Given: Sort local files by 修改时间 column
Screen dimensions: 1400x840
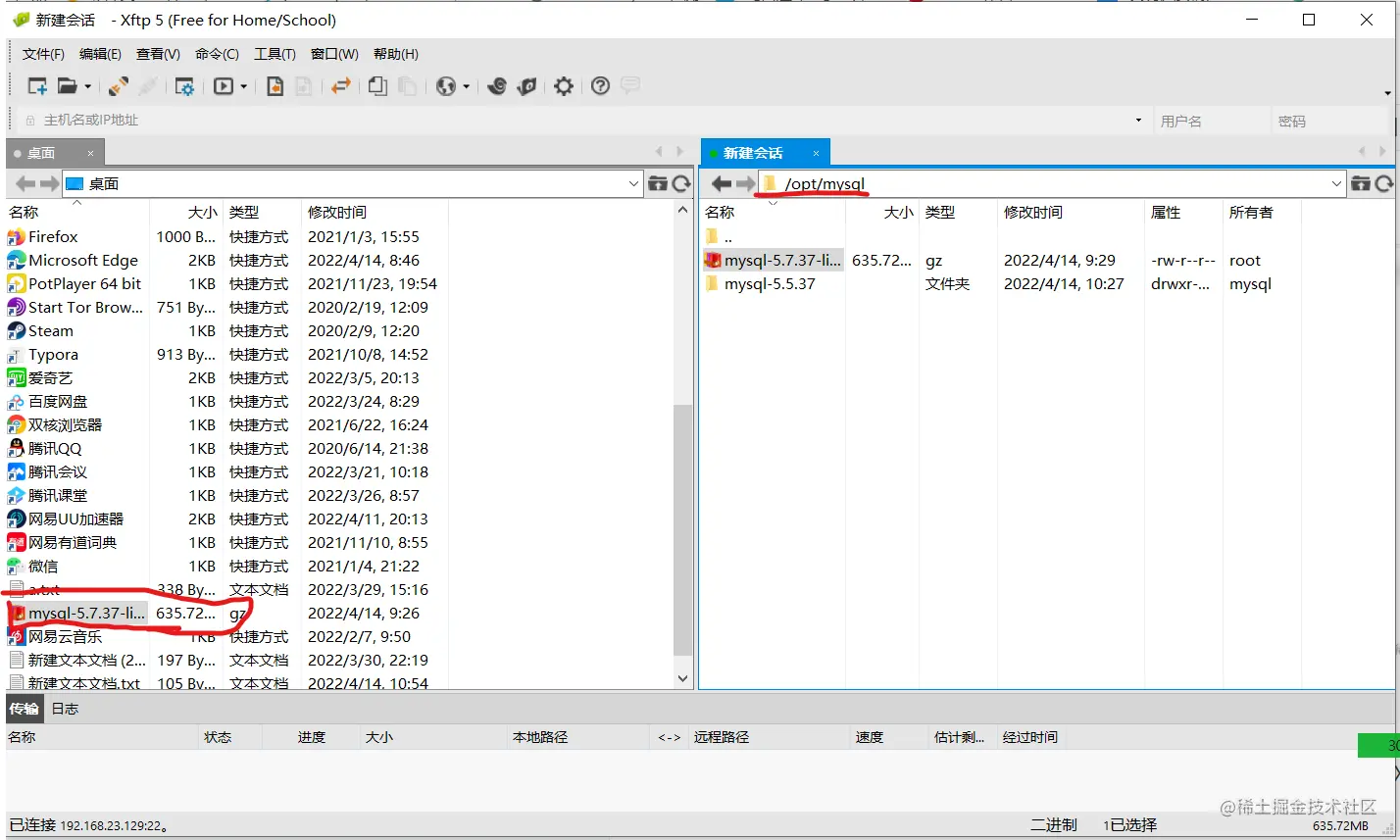Looking at the screenshot, I should tap(375, 212).
